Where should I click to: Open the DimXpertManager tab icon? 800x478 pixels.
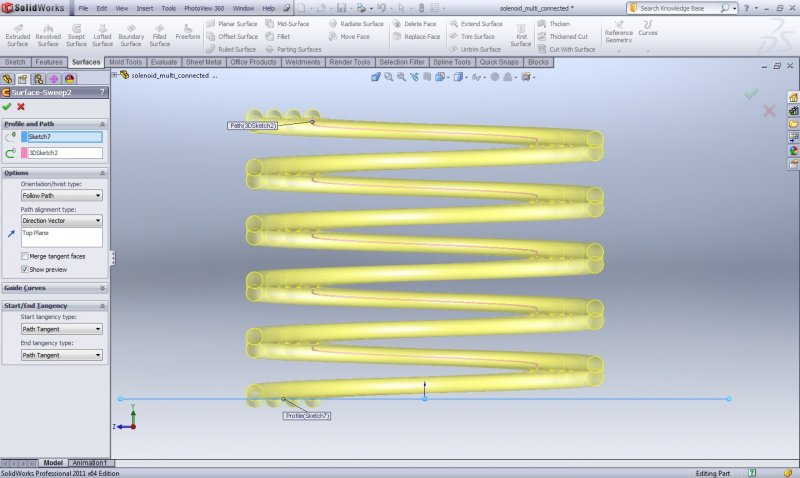click(54, 79)
